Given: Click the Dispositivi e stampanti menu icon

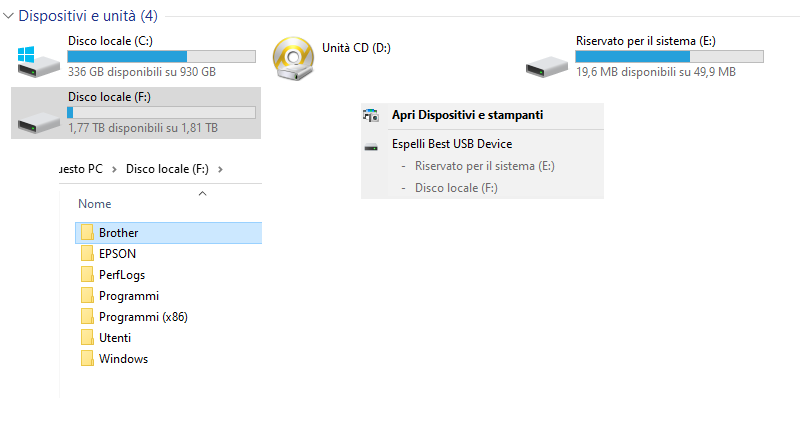Looking at the screenshot, I should [371, 115].
